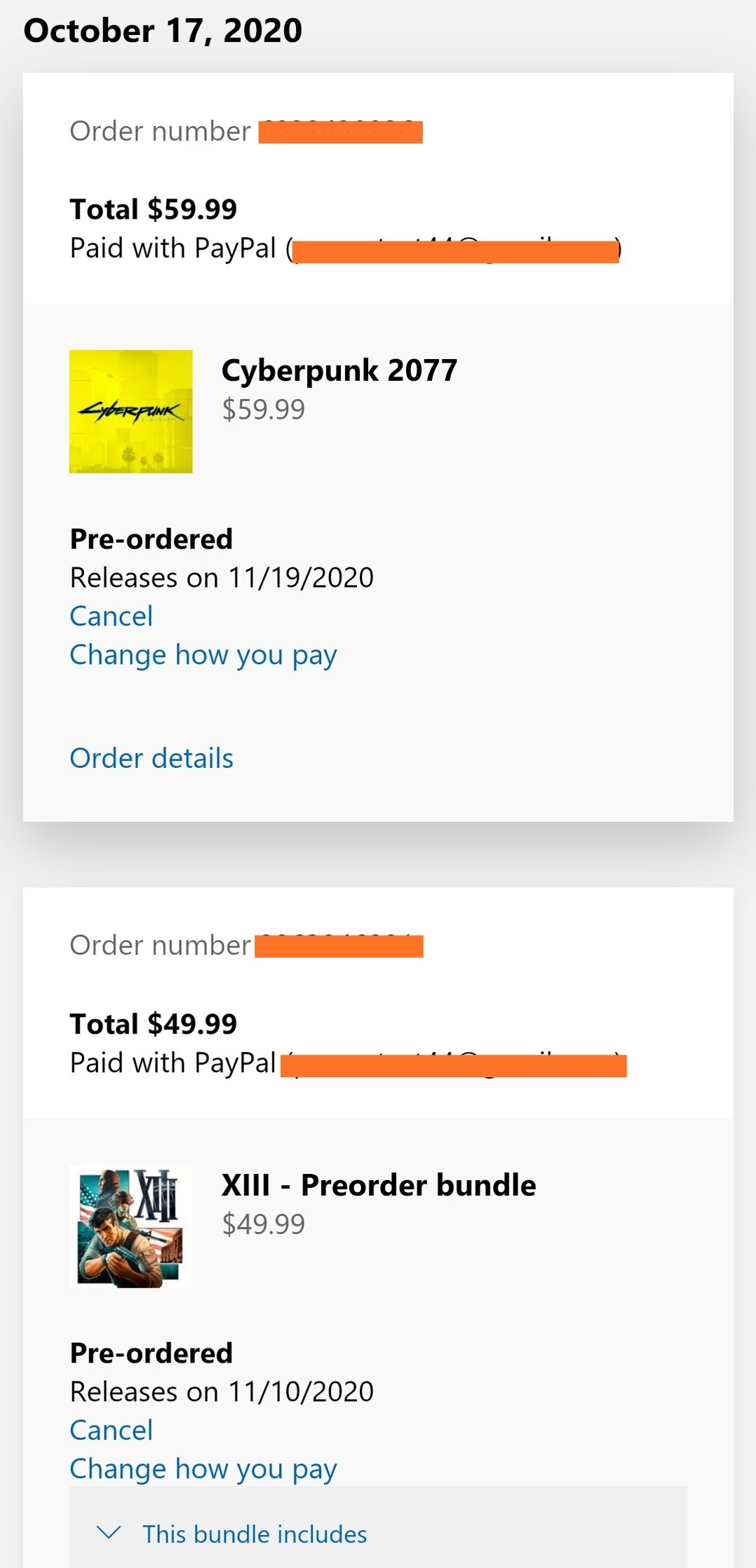Select the Cyberpunk 2077 product title
This screenshot has width=756, height=1568.
pos(339,370)
